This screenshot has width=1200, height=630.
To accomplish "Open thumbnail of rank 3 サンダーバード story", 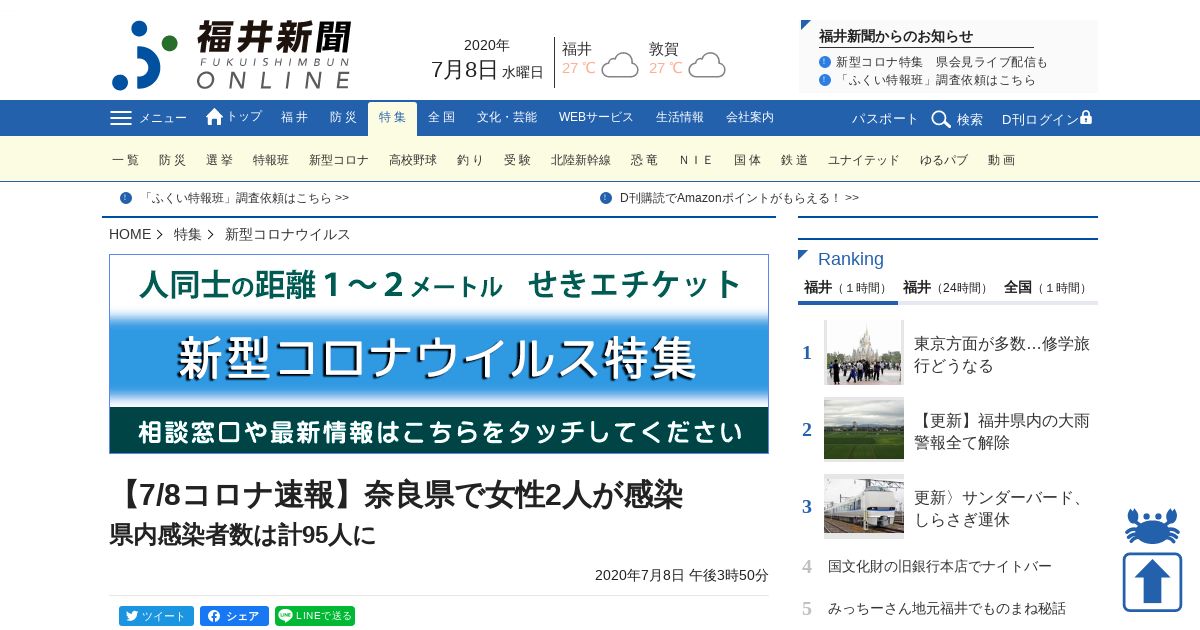I will [864, 506].
